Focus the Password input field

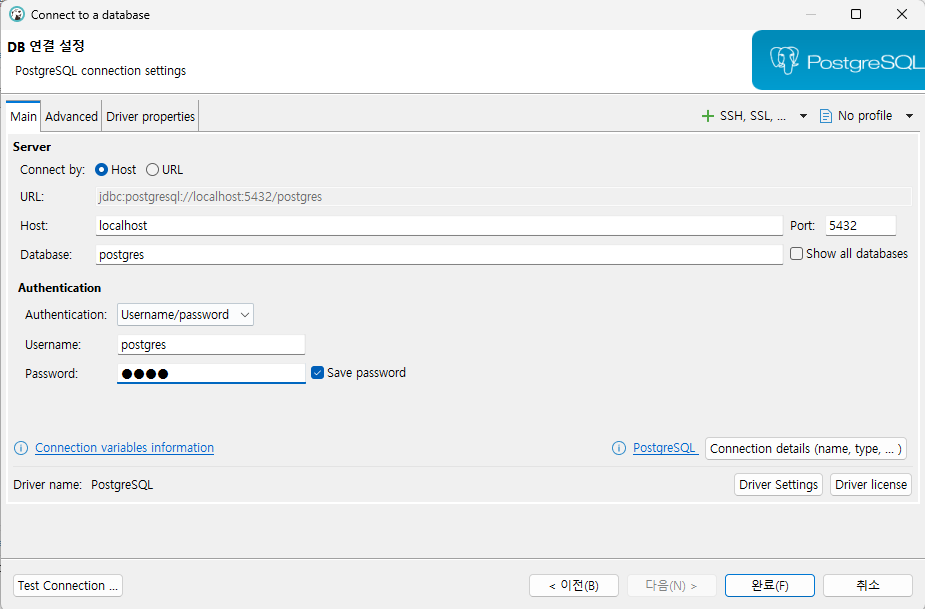pyautogui.click(x=211, y=374)
